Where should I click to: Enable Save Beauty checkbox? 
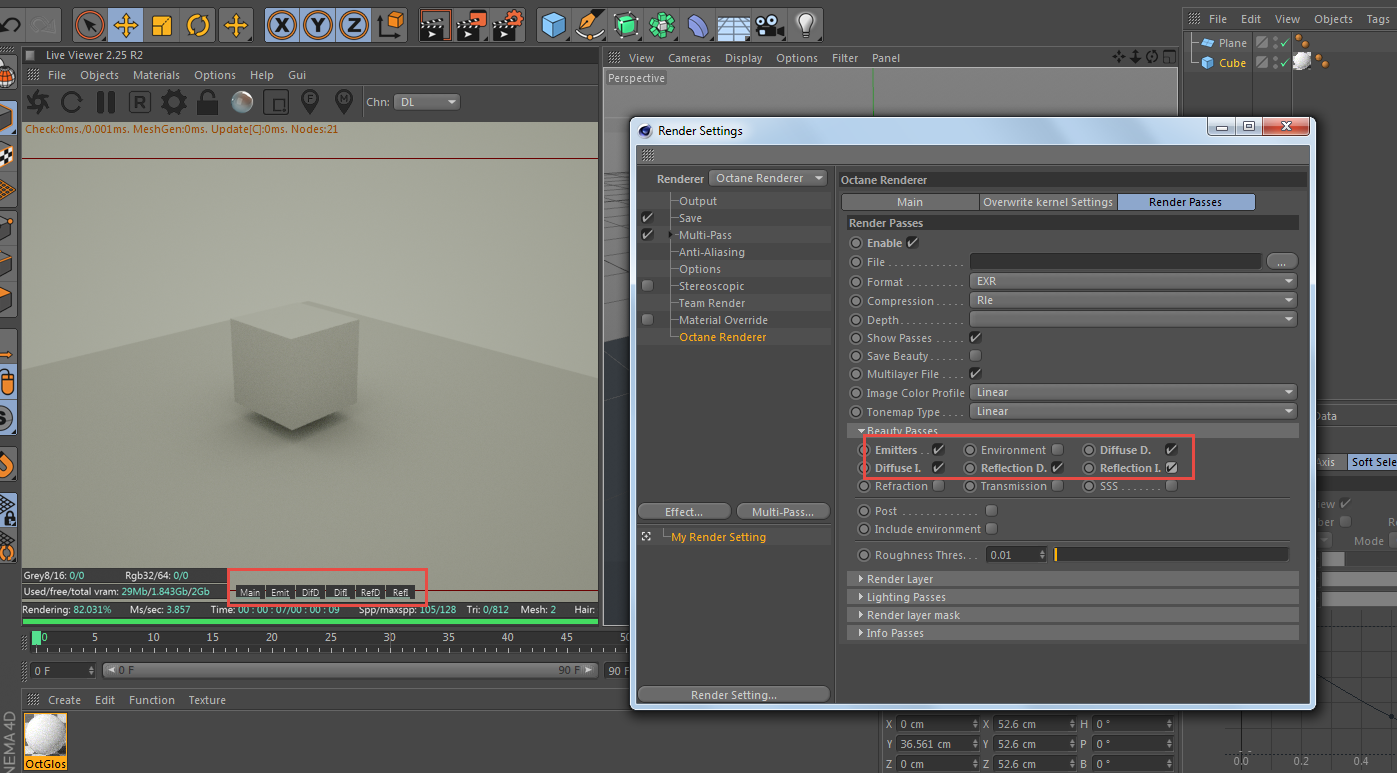coord(976,356)
